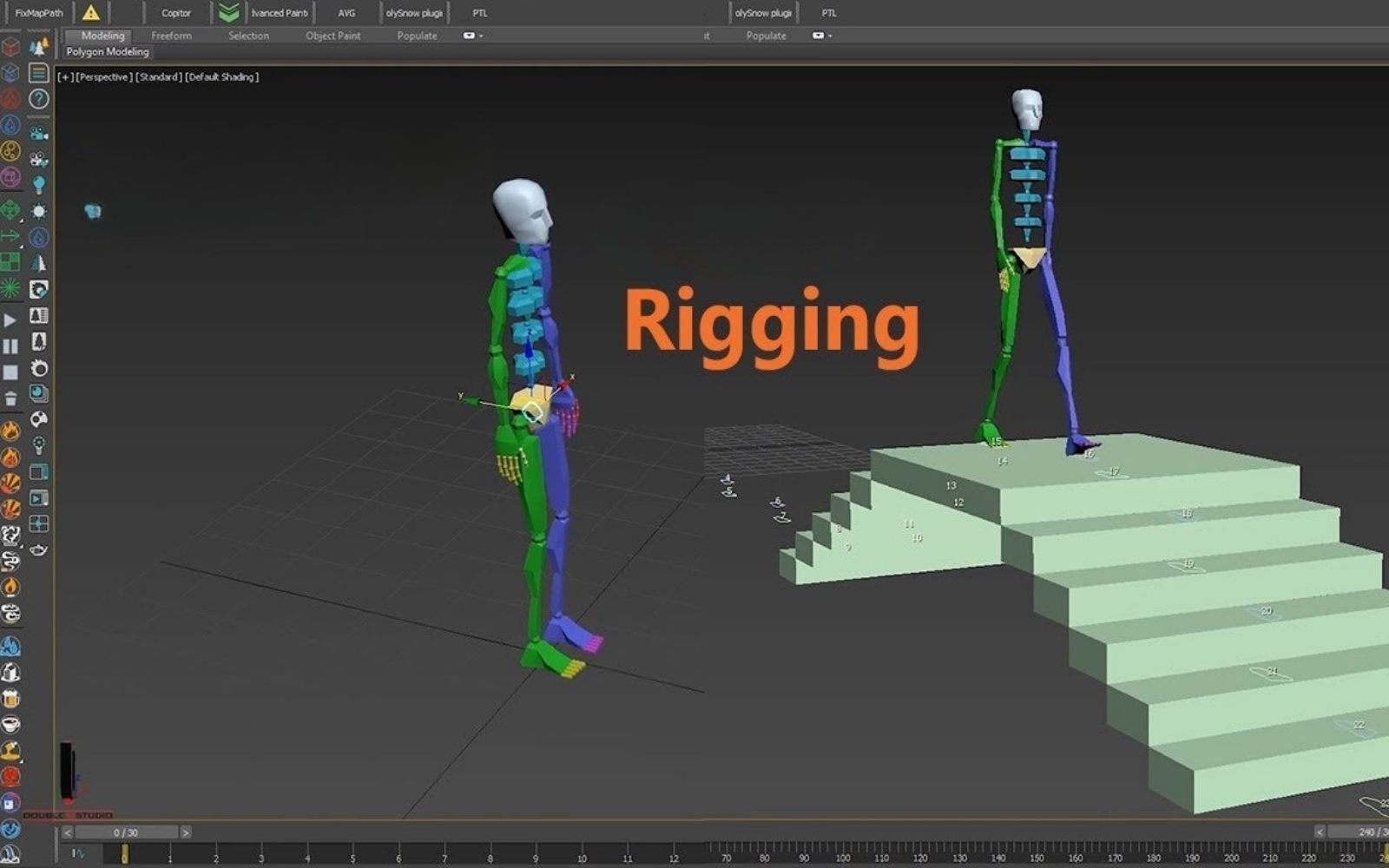Click the FixMapPath toolbar button
This screenshot has height=868, width=1389.
pos(39,13)
